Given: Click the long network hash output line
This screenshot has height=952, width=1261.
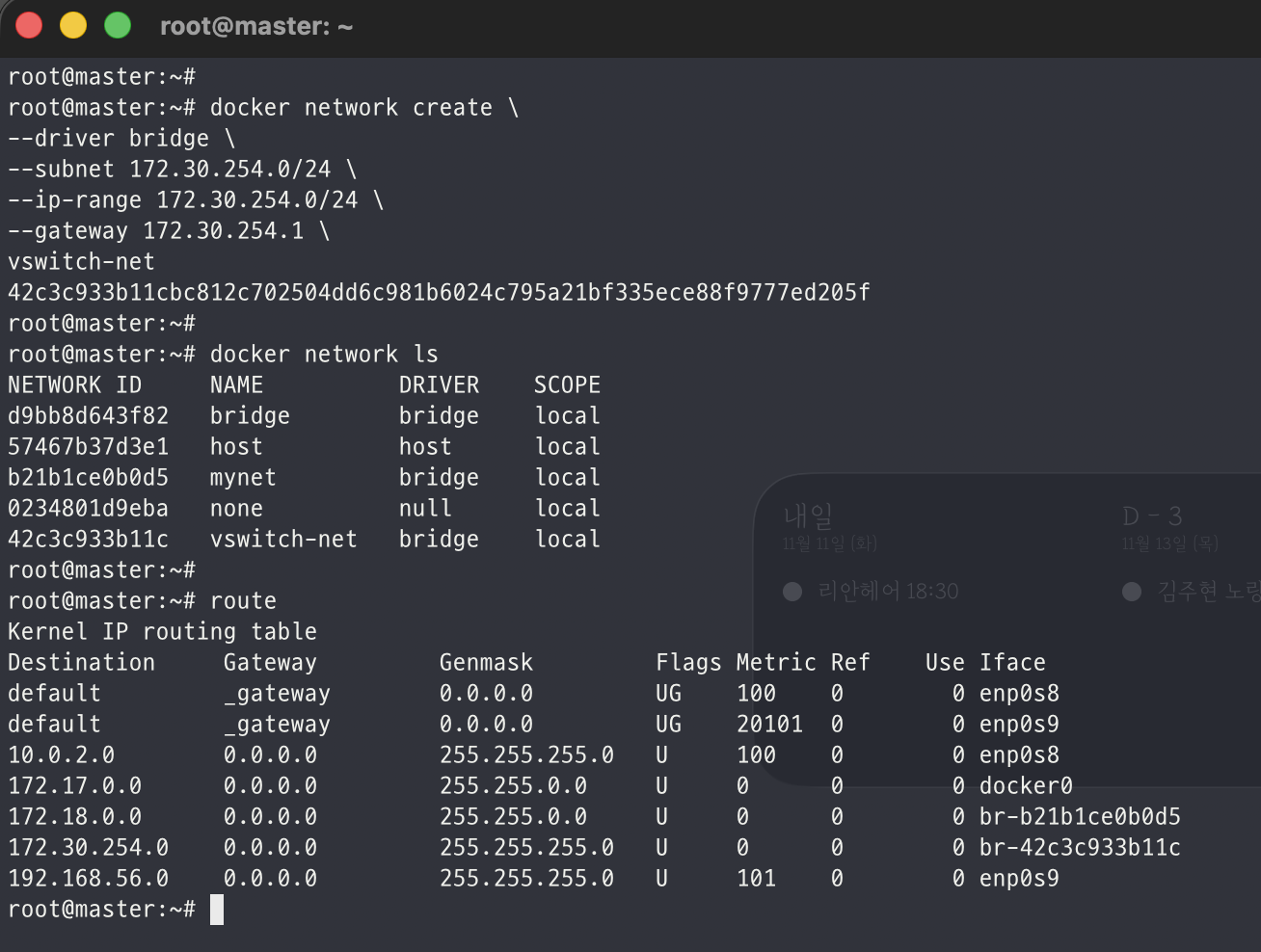Looking at the screenshot, I should click(x=439, y=293).
